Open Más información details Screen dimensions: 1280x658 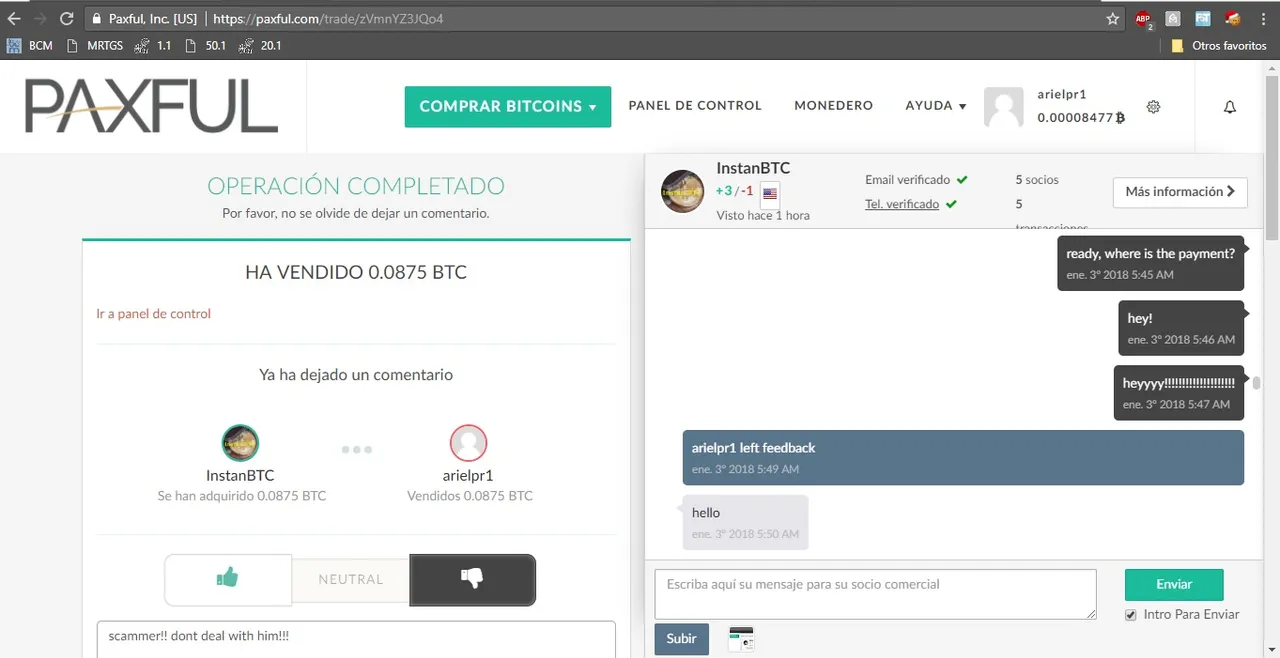[1180, 191]
